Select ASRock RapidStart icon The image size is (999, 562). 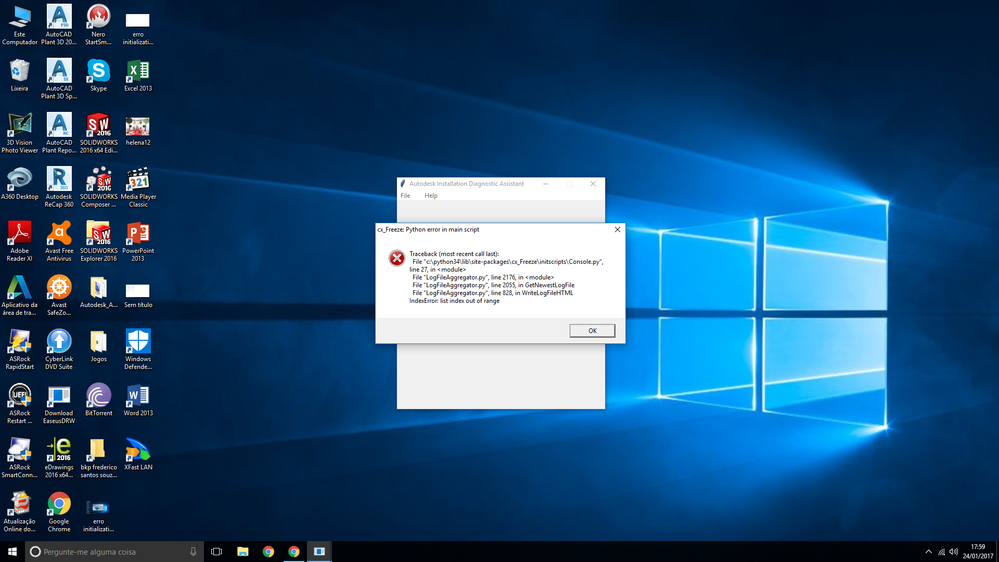click(x=20, y=350)
